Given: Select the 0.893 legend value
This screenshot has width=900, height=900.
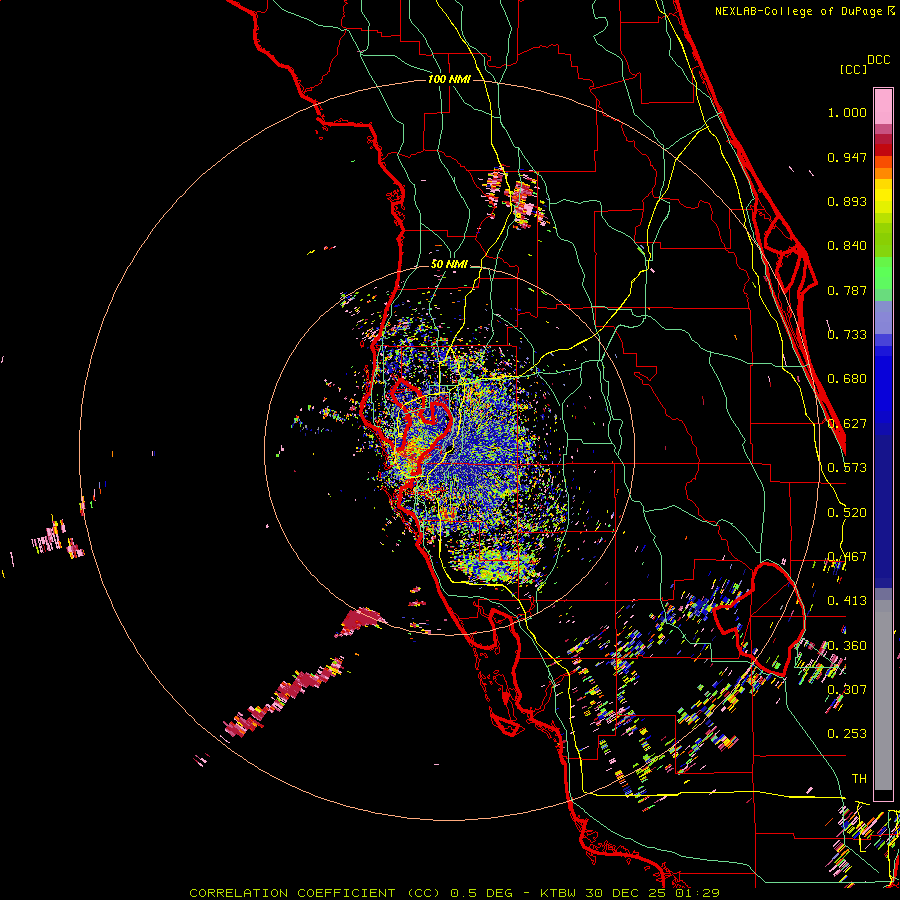Looking at the screenshot, I should click(847, 201).
